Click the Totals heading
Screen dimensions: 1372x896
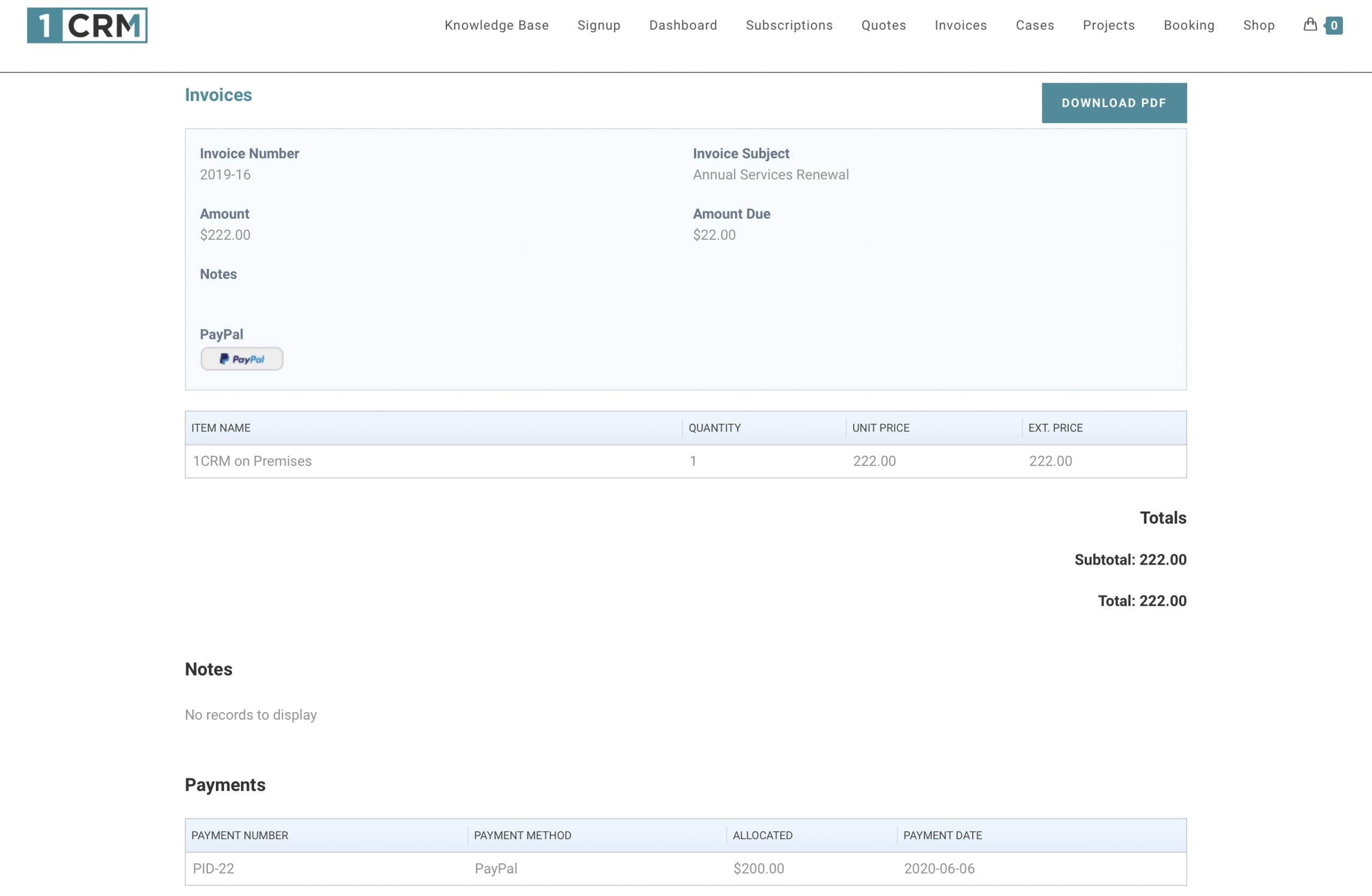1163,518
